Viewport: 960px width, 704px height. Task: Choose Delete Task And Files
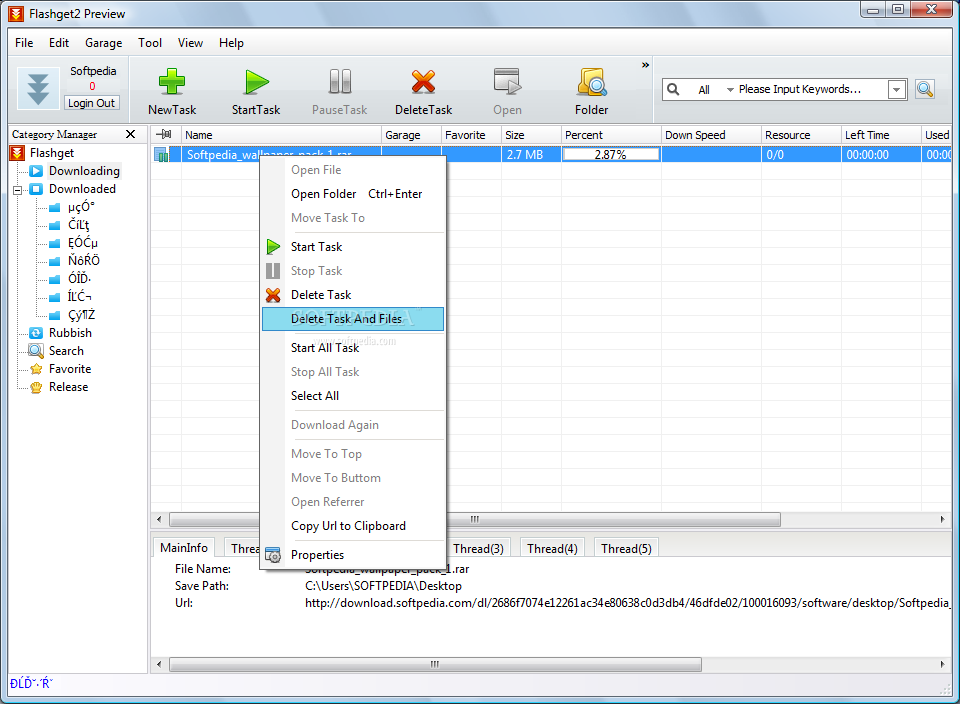(x=346, y=319)
